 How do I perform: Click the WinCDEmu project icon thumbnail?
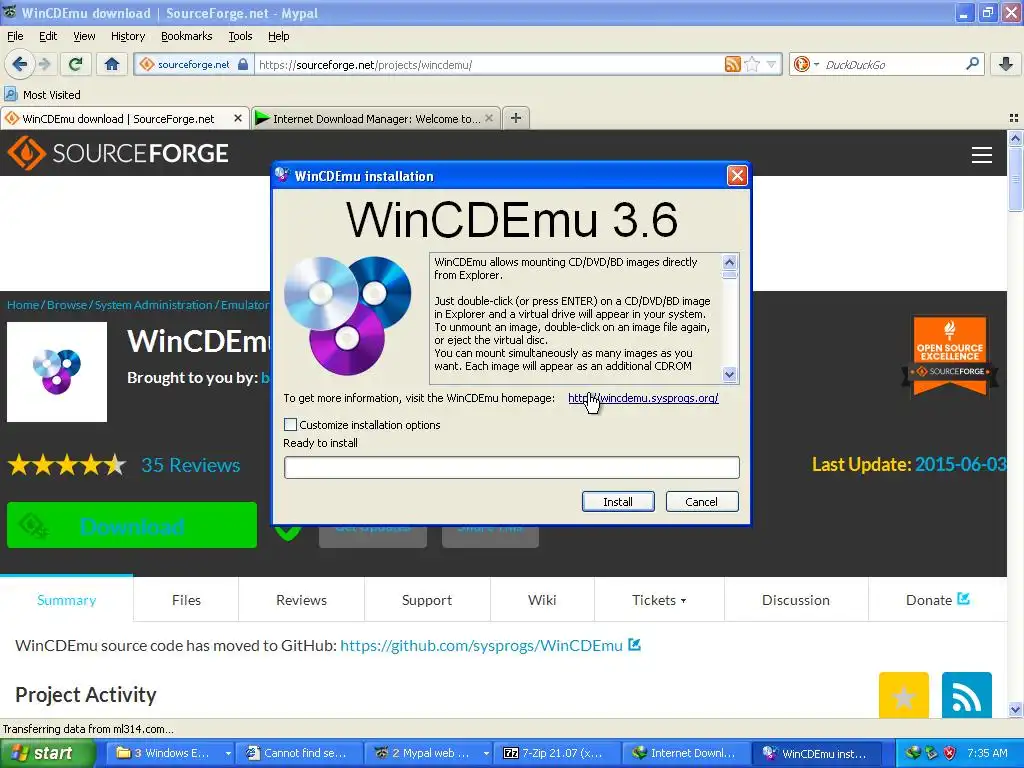click(57, 372)
